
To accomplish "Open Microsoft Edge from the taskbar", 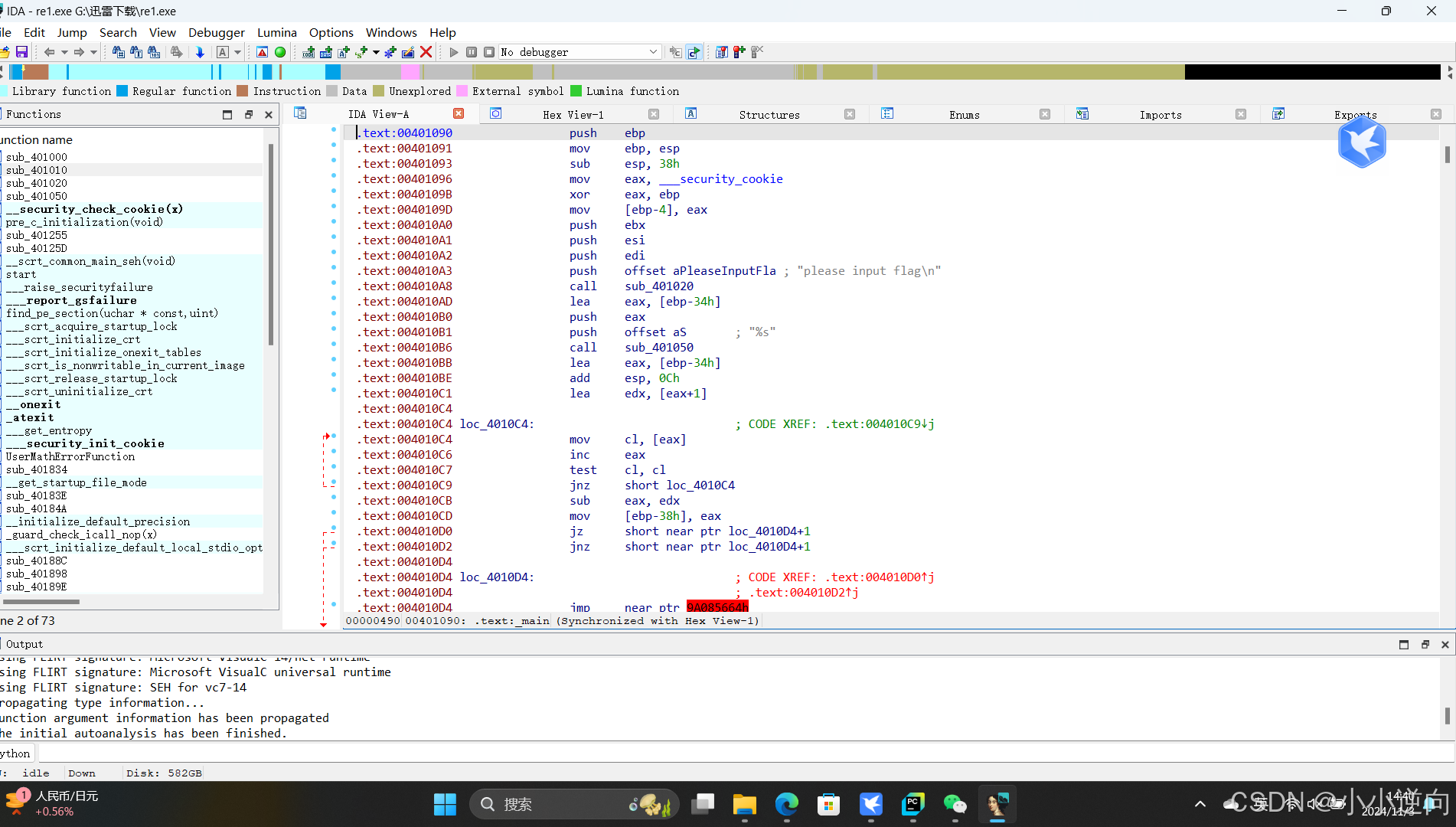I will (785, 804).
